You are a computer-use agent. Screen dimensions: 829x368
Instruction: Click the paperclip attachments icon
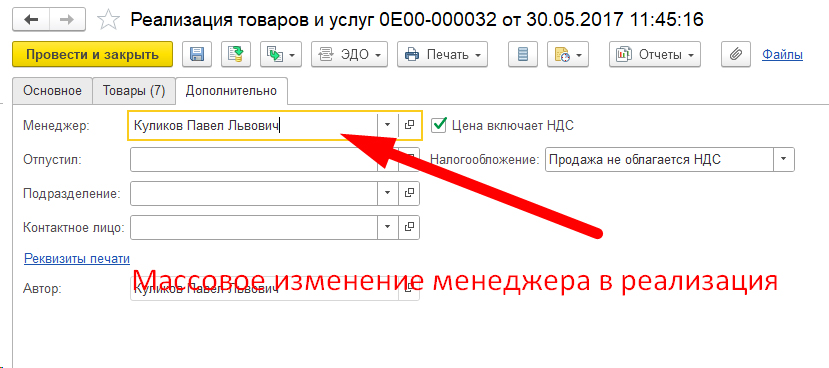(x=736, y=54)
